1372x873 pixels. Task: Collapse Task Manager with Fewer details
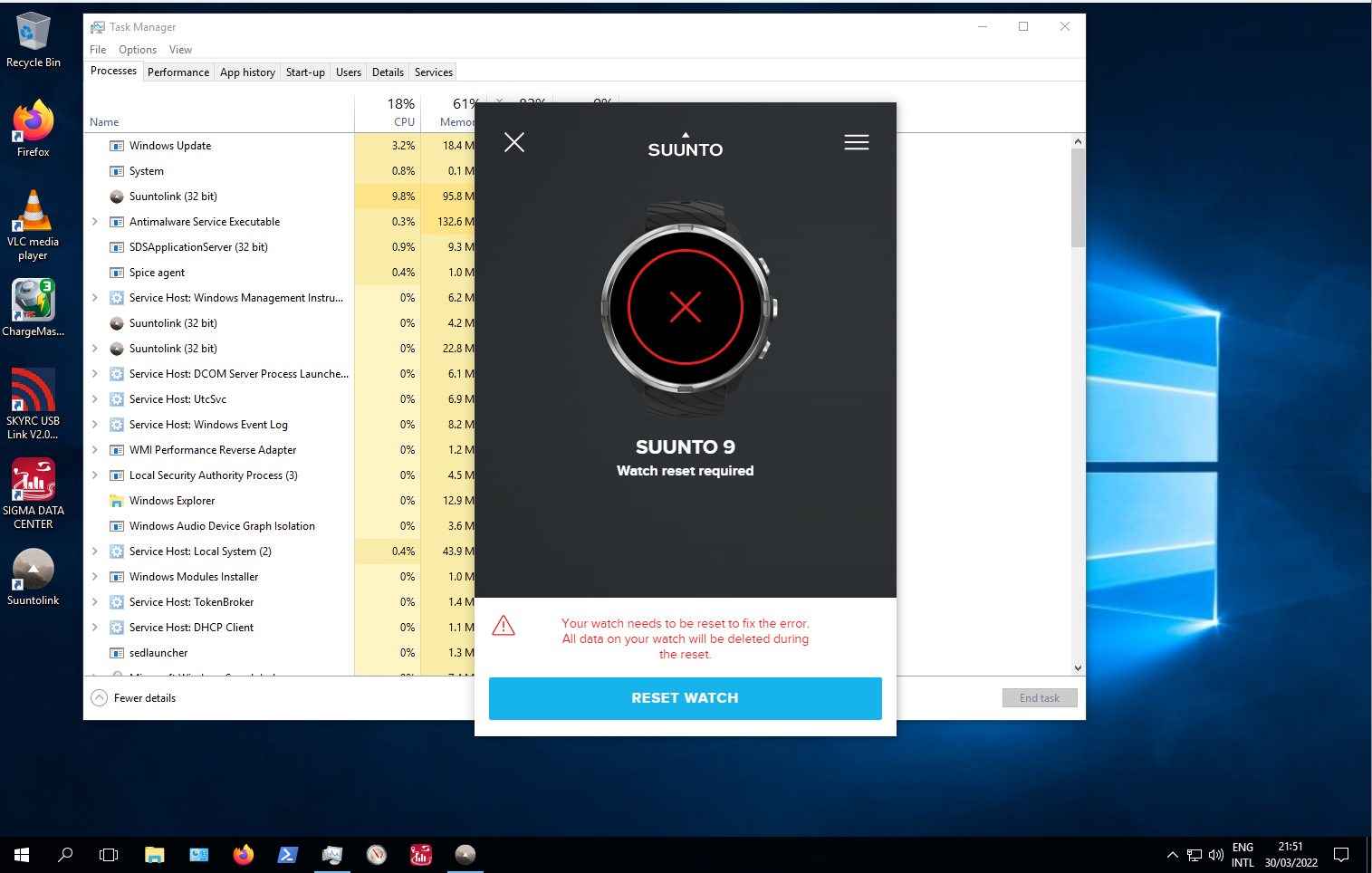coord(134,698)
